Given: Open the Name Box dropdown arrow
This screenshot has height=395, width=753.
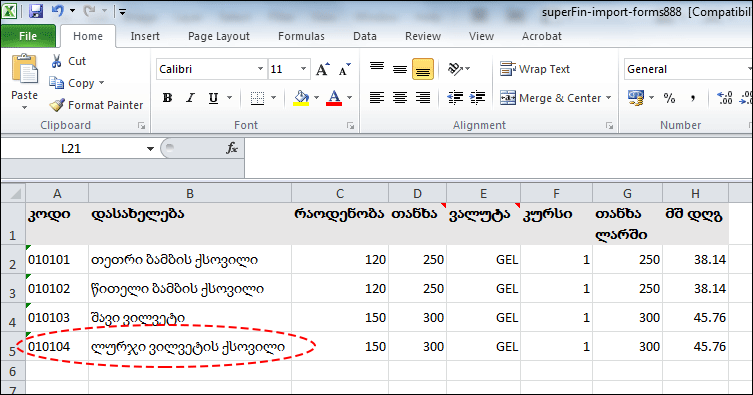Looking at the screenshot, I should pyautogui.click(x=150, y=149).
